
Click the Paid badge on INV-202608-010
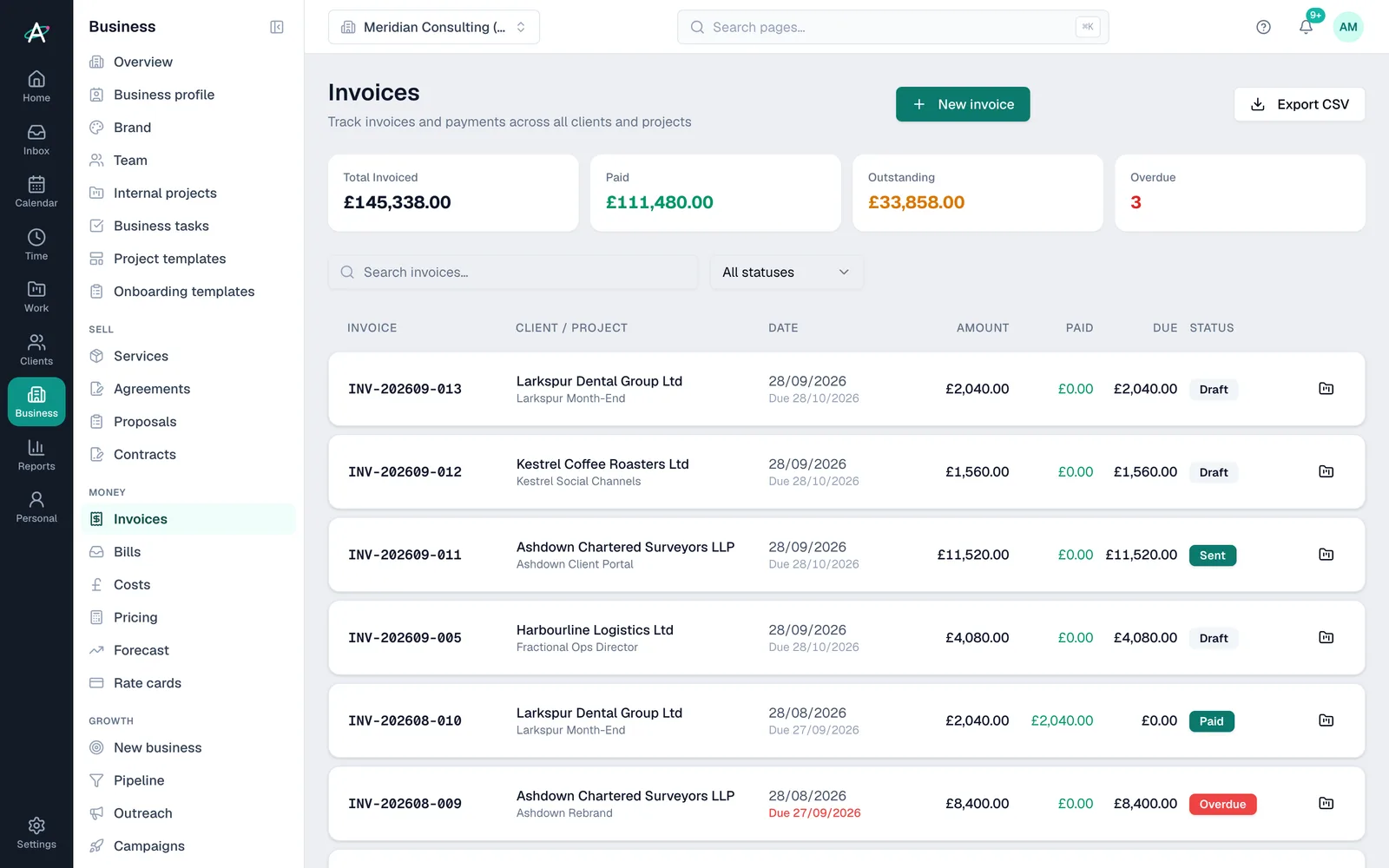coord(1212,721)
